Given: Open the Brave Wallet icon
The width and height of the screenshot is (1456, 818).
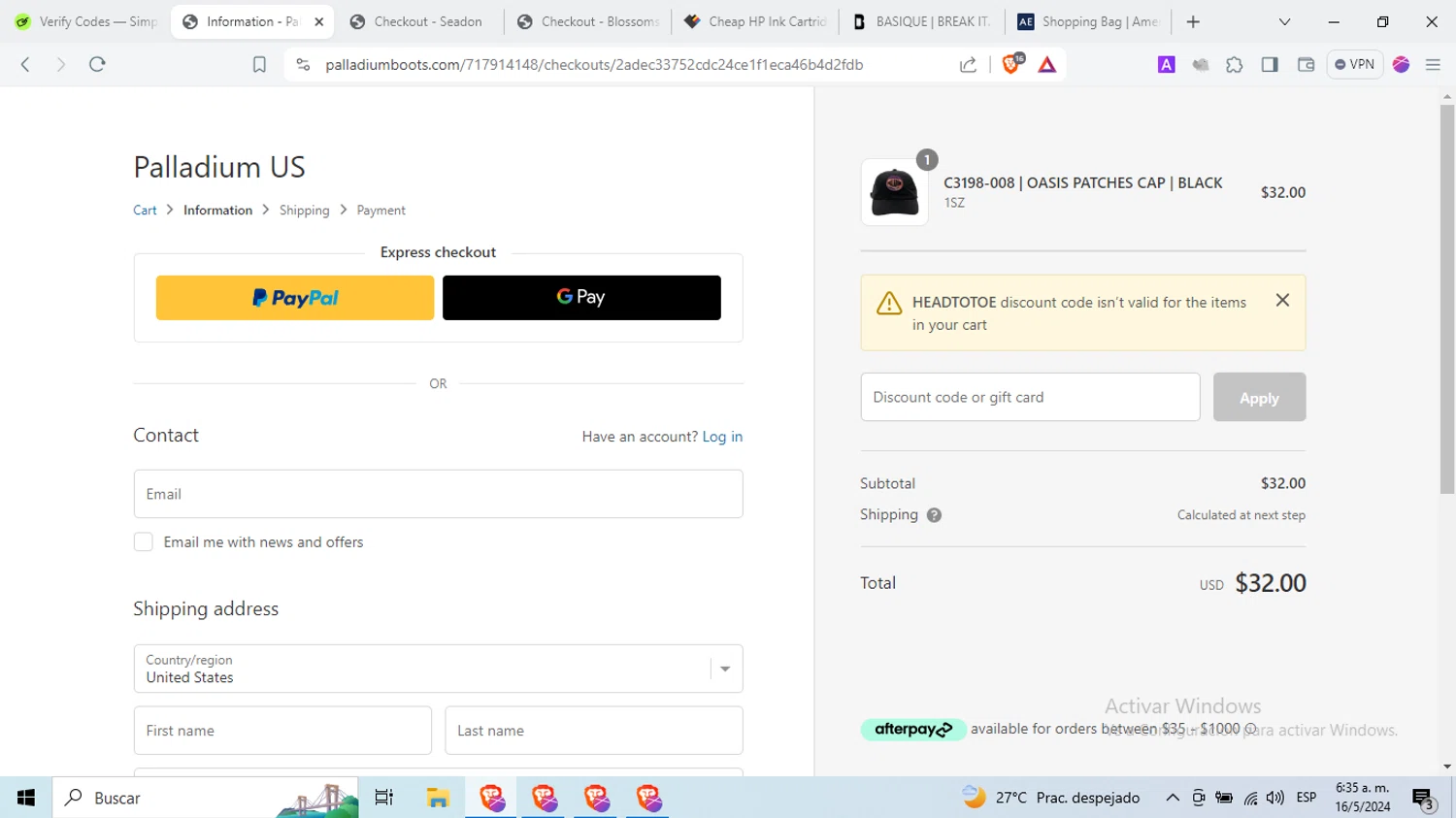Looking at the screenshot, I should [x=1306, y=64].
